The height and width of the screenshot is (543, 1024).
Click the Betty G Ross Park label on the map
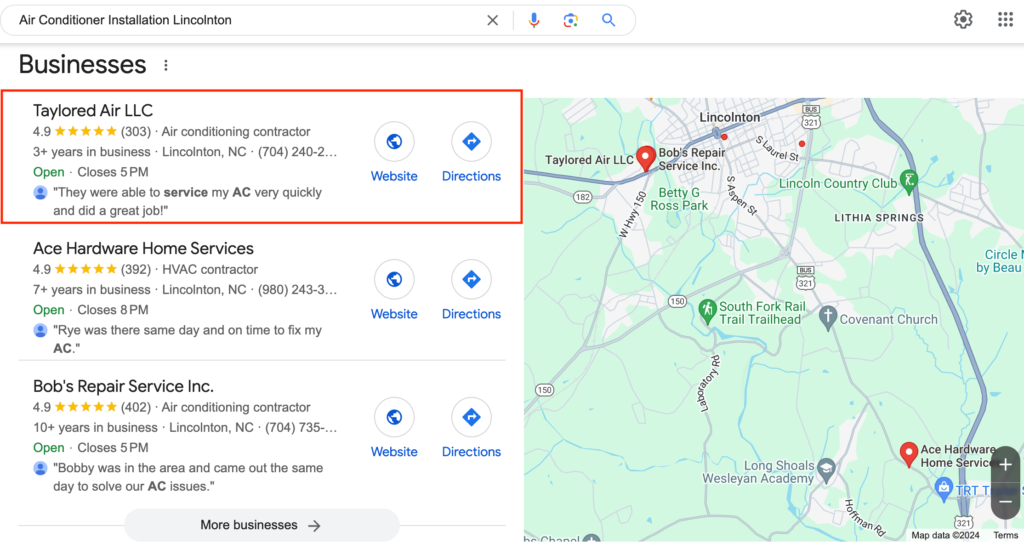pyautogui.click(x=679, y=199)
